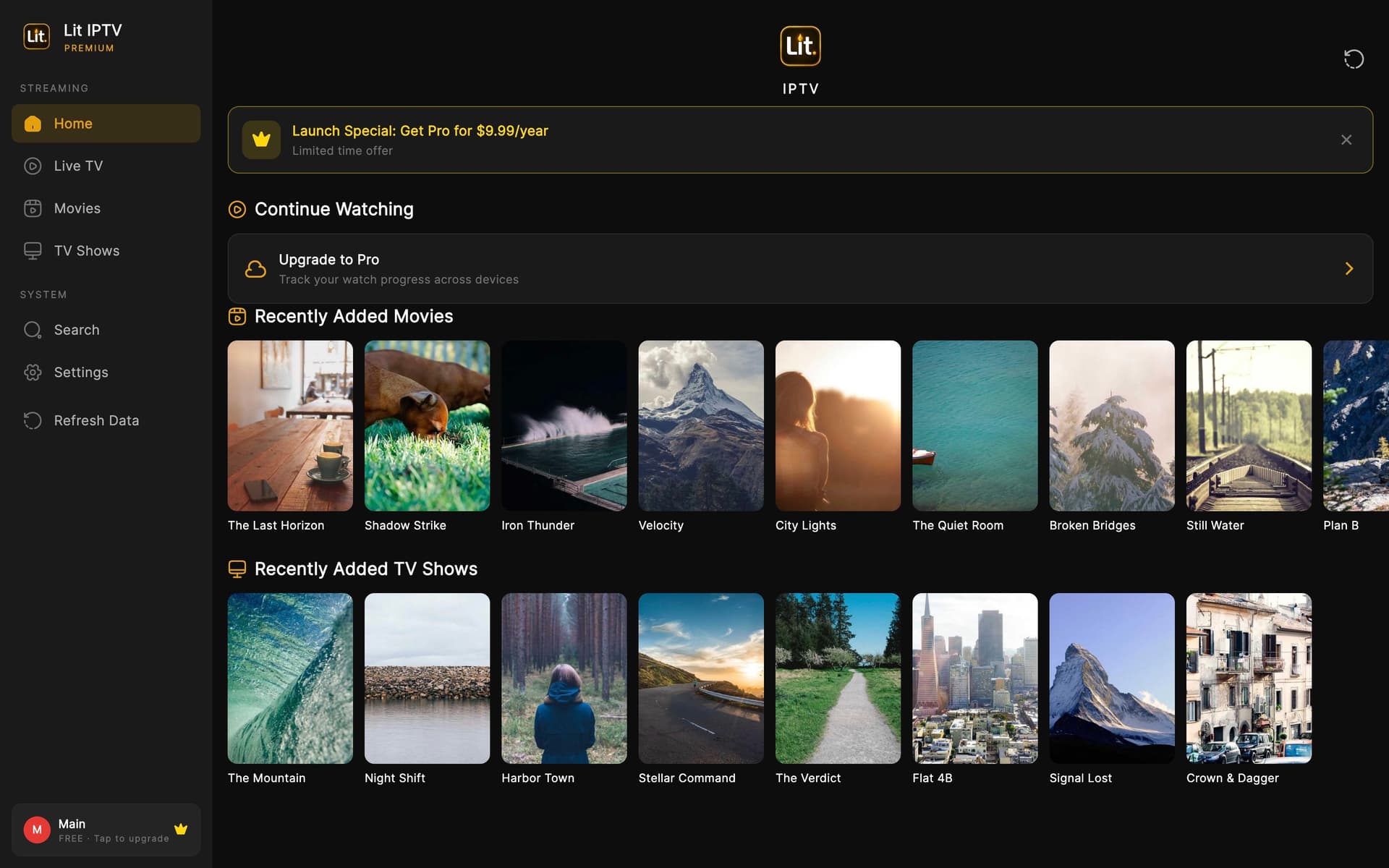1389x868 pixels.
Task: Open the Shadow Strike movie poster
Action: click(427, 425)
